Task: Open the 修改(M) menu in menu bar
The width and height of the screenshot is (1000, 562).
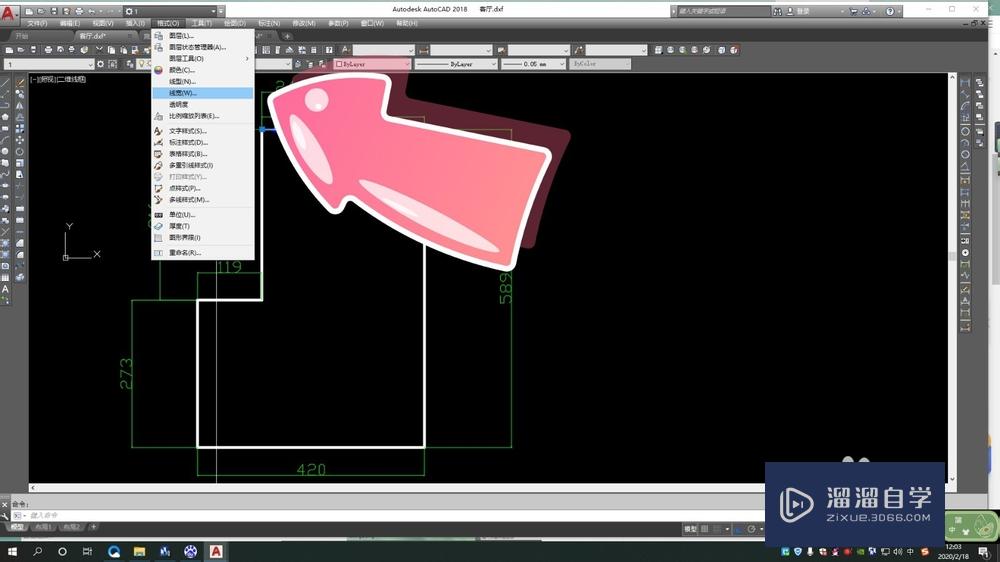Action: 304,24
